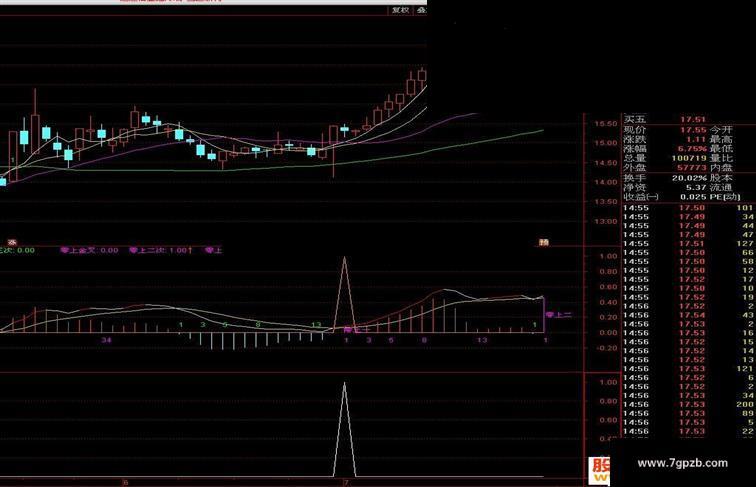This screenshot has height=487, width=756.
Task: Click the 收益(一) 0.025 value
Action: click(x=694, y=197)
